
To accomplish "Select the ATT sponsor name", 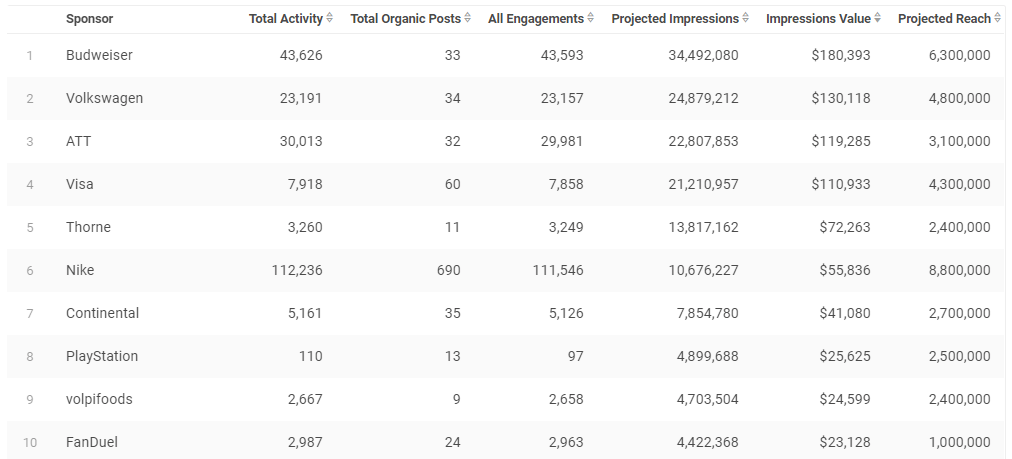I will (78, 141).
